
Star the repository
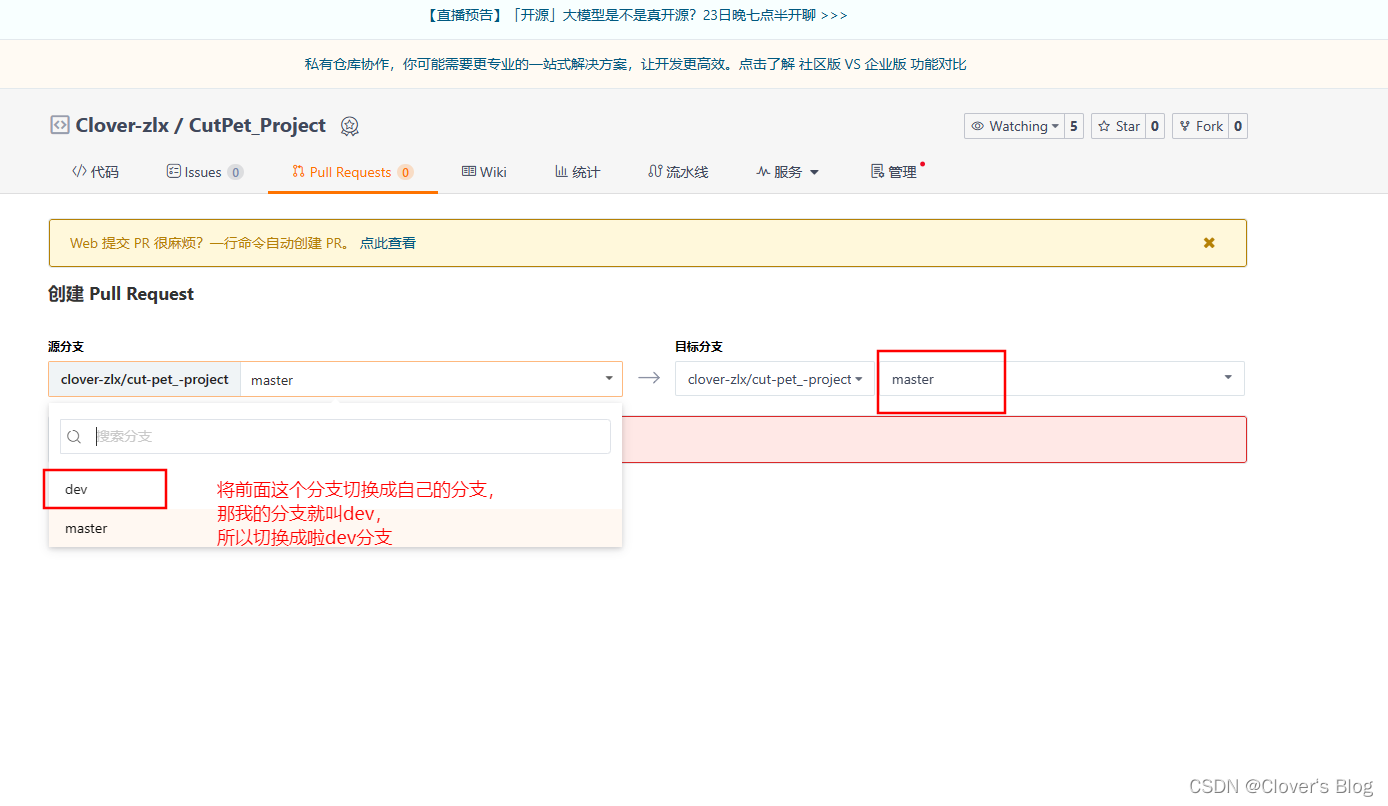click(1118, 126)
